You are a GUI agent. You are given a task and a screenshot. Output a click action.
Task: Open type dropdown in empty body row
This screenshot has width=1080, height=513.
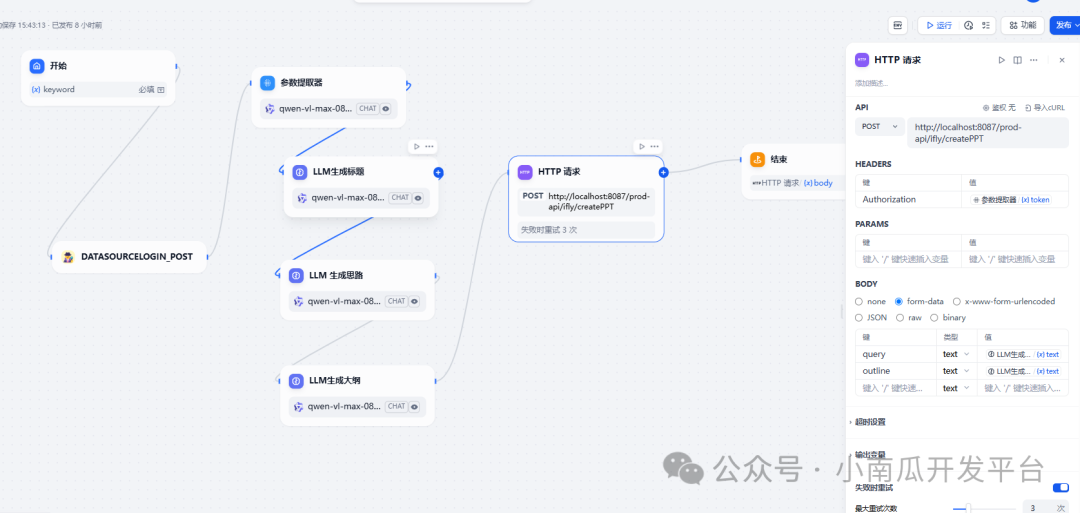(956, 388)
